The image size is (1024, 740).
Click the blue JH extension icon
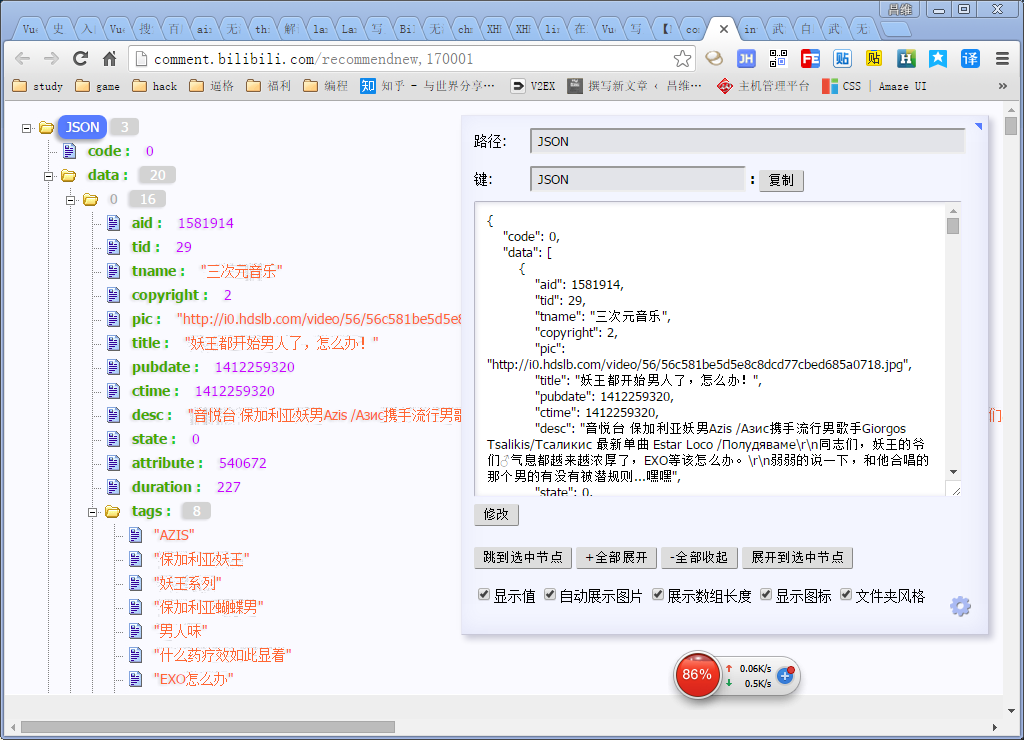click(x=745, y=60)
